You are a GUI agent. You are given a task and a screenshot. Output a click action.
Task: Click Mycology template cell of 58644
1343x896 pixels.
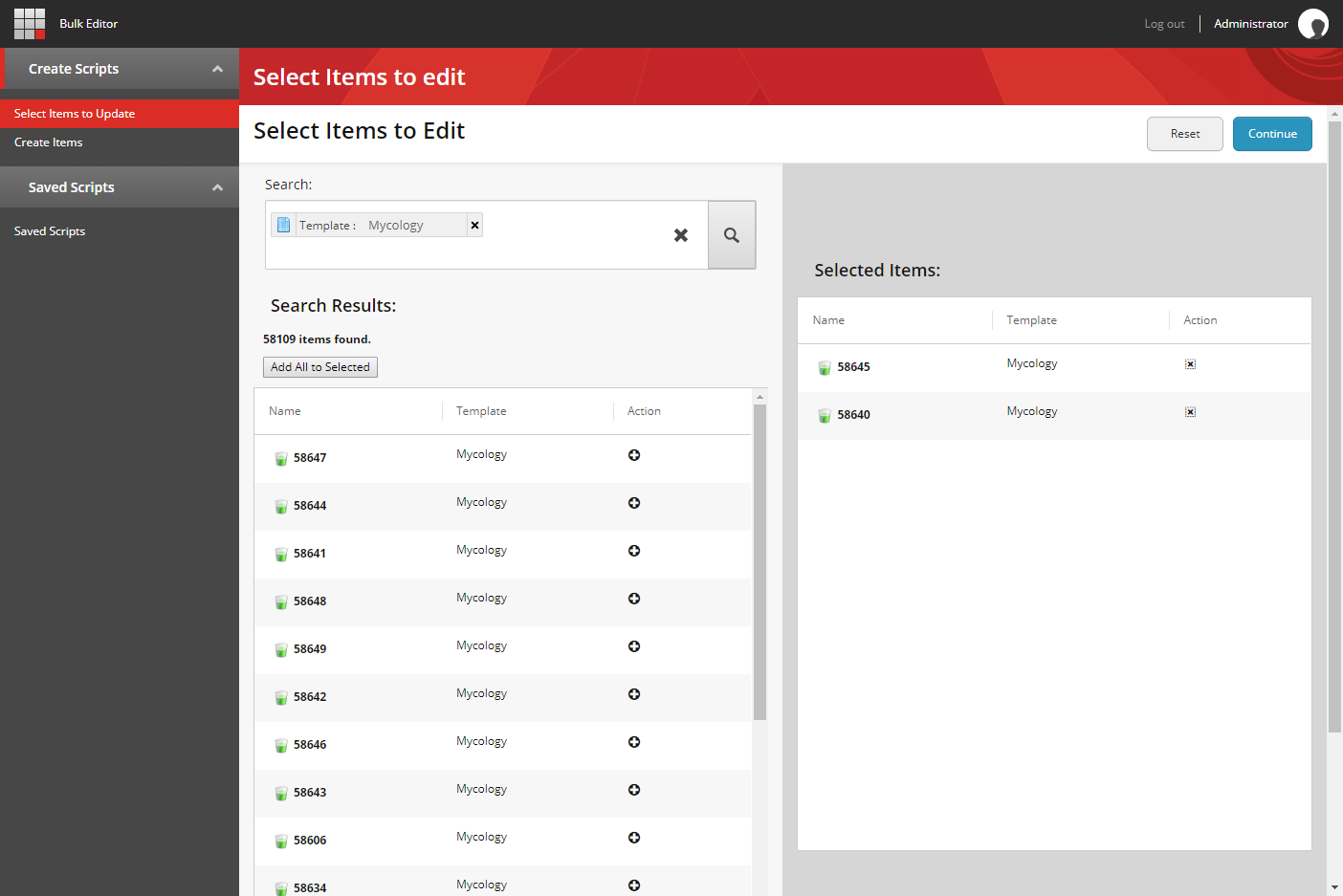point(481,502)
